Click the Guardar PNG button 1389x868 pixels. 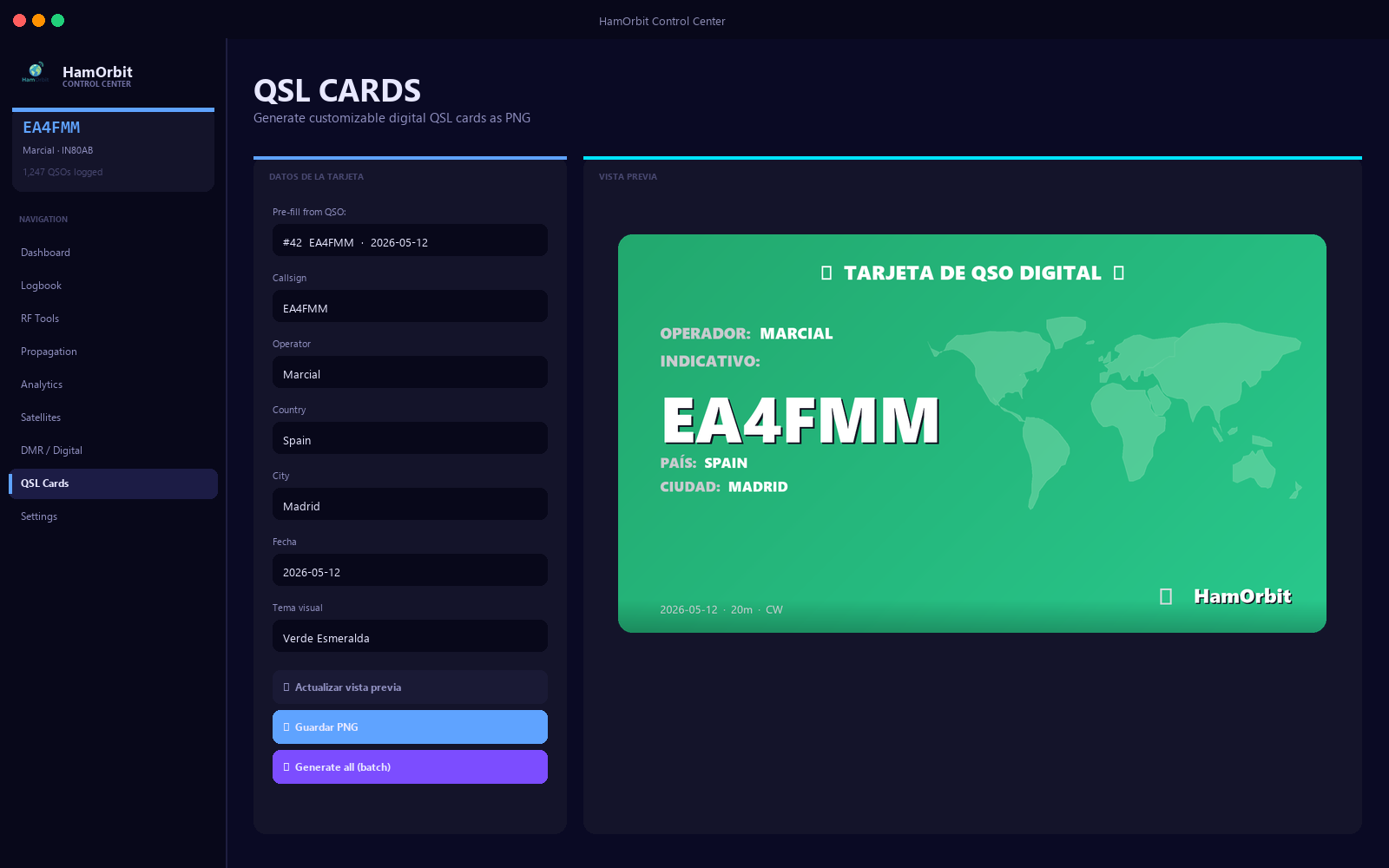point(410,727)
